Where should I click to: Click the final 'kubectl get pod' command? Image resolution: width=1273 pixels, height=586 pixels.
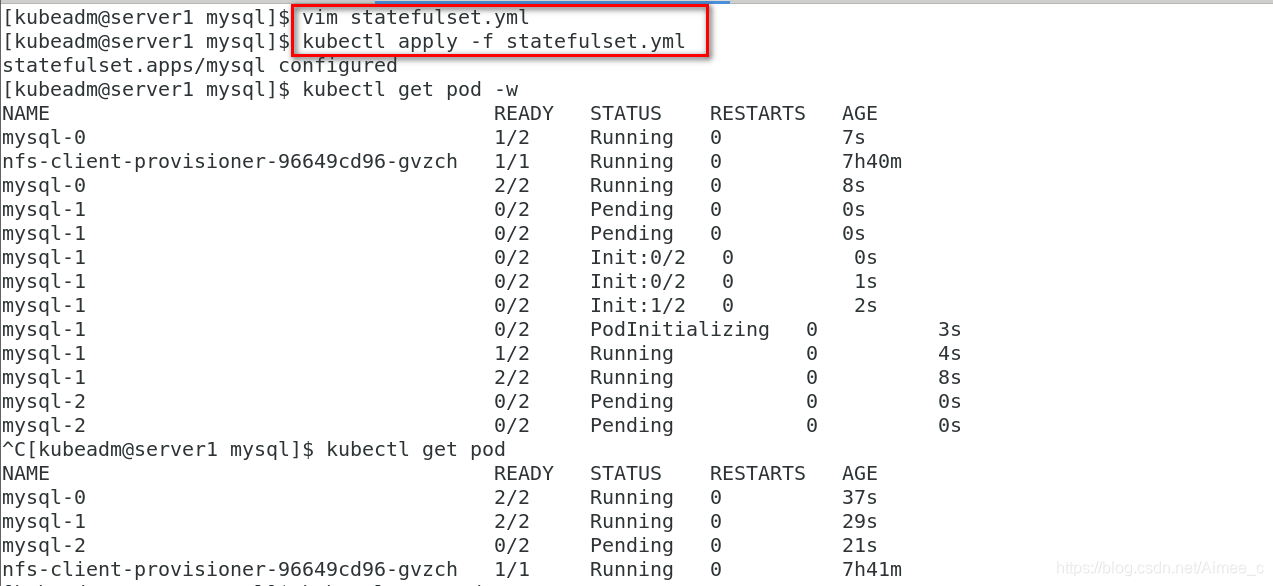[416, 450]
